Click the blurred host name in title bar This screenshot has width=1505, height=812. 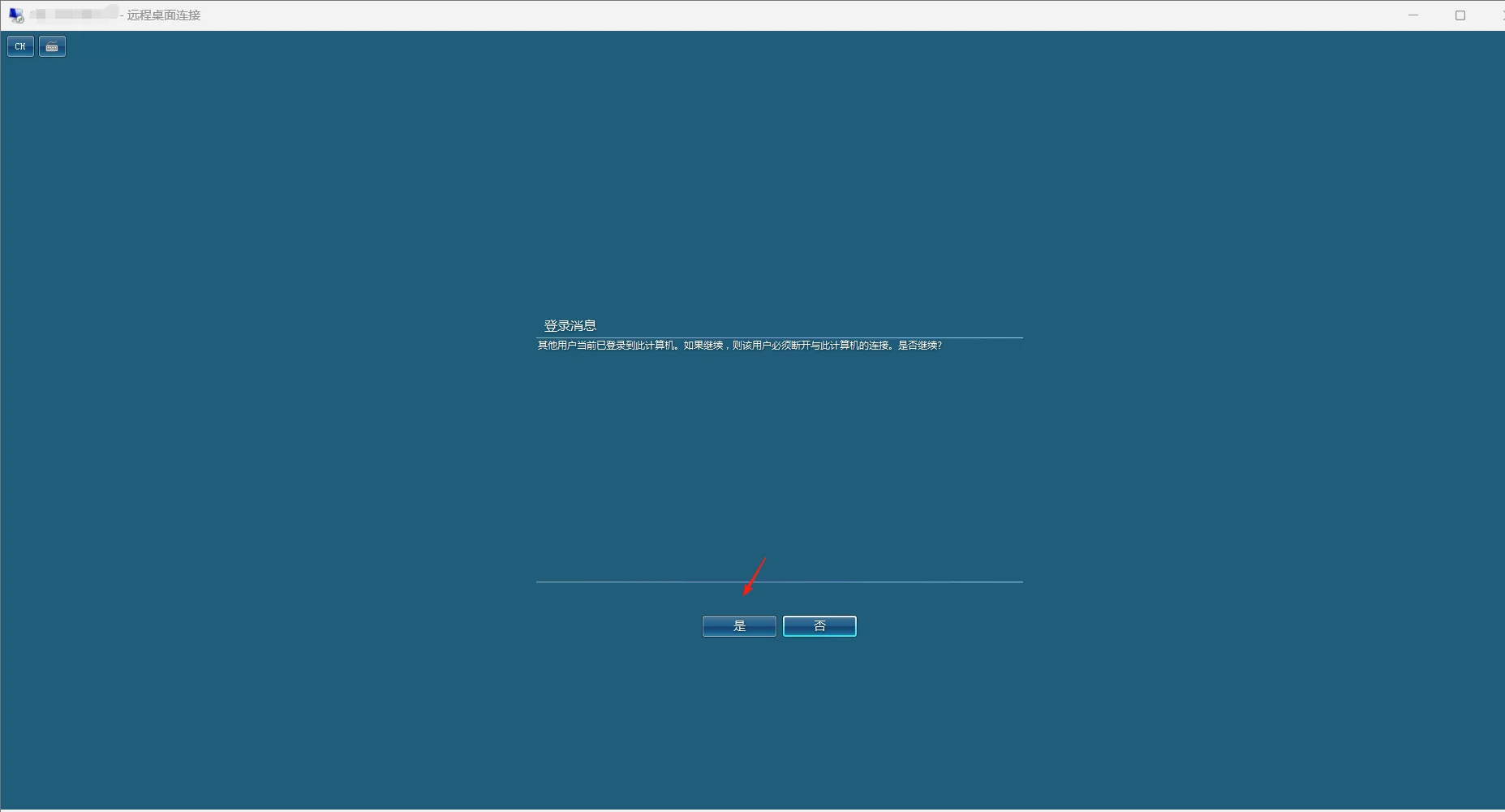pyautogui.click(x=75, y=15)
